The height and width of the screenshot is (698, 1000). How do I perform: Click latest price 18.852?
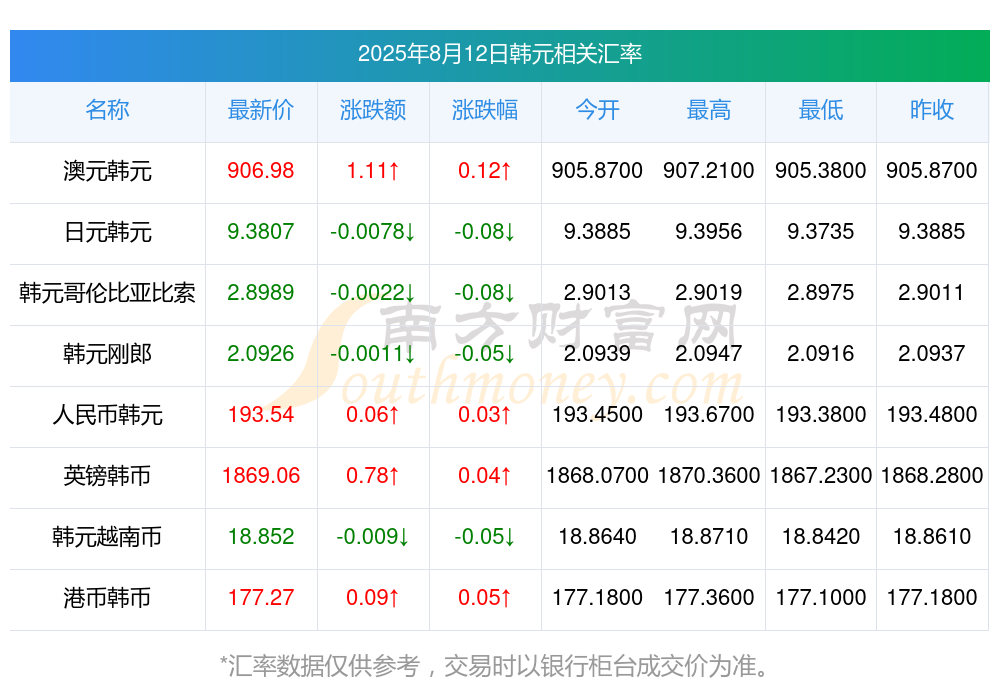click(261, 537)
